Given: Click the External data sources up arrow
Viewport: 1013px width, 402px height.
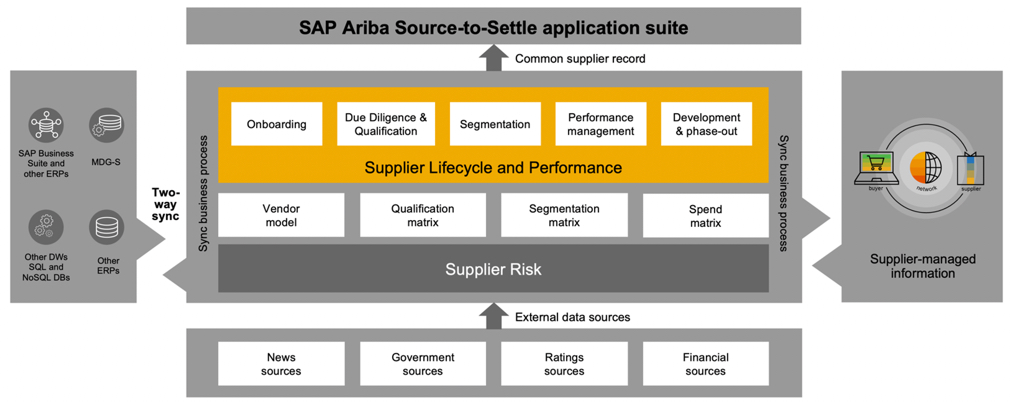Looking at the screenshot, I should [494, 317].
